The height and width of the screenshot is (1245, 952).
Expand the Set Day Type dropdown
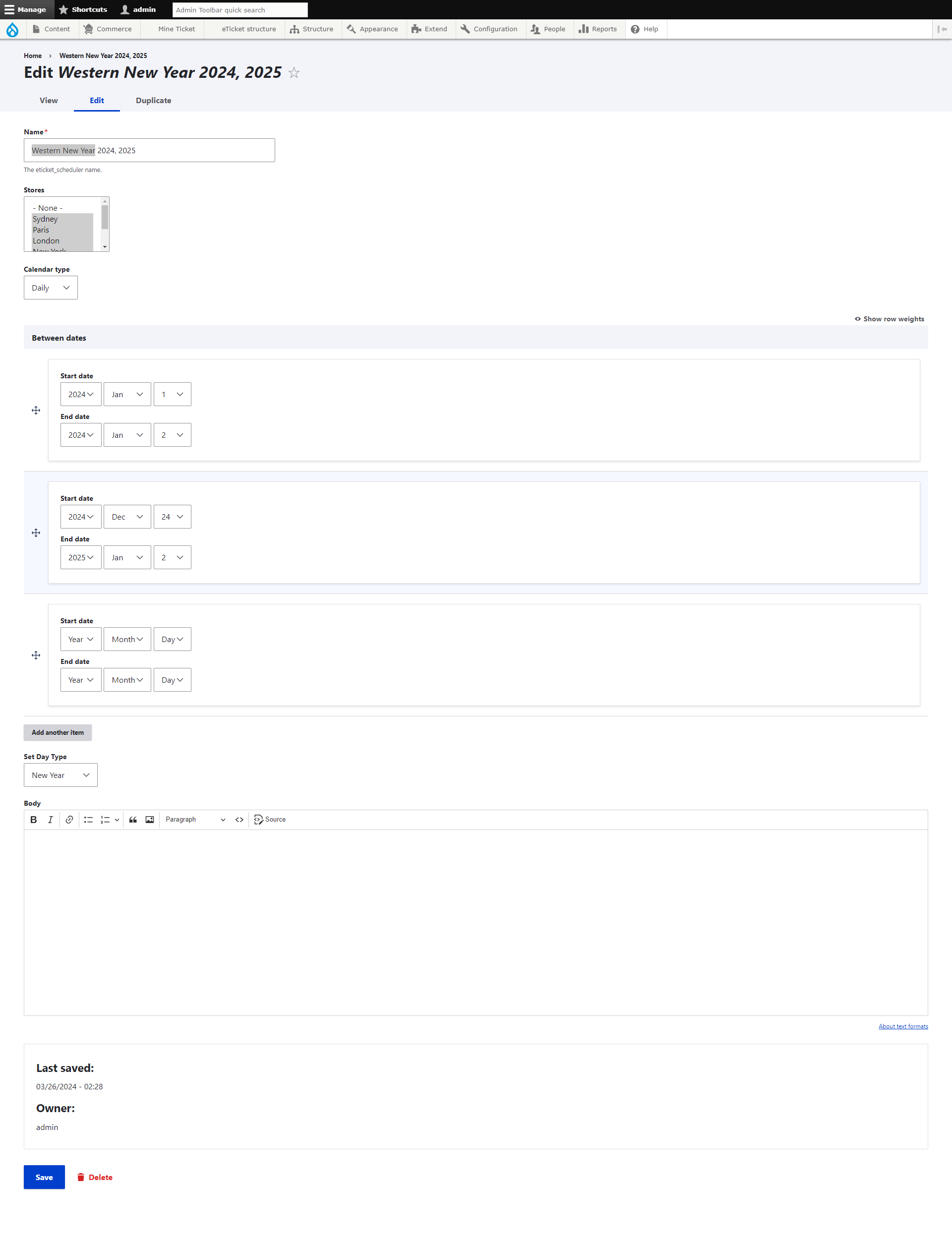coord(61,774)
